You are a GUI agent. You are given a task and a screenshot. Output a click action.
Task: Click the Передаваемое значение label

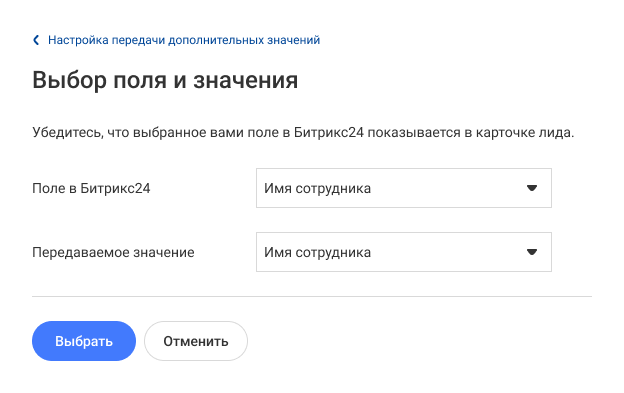coord(113,252)
